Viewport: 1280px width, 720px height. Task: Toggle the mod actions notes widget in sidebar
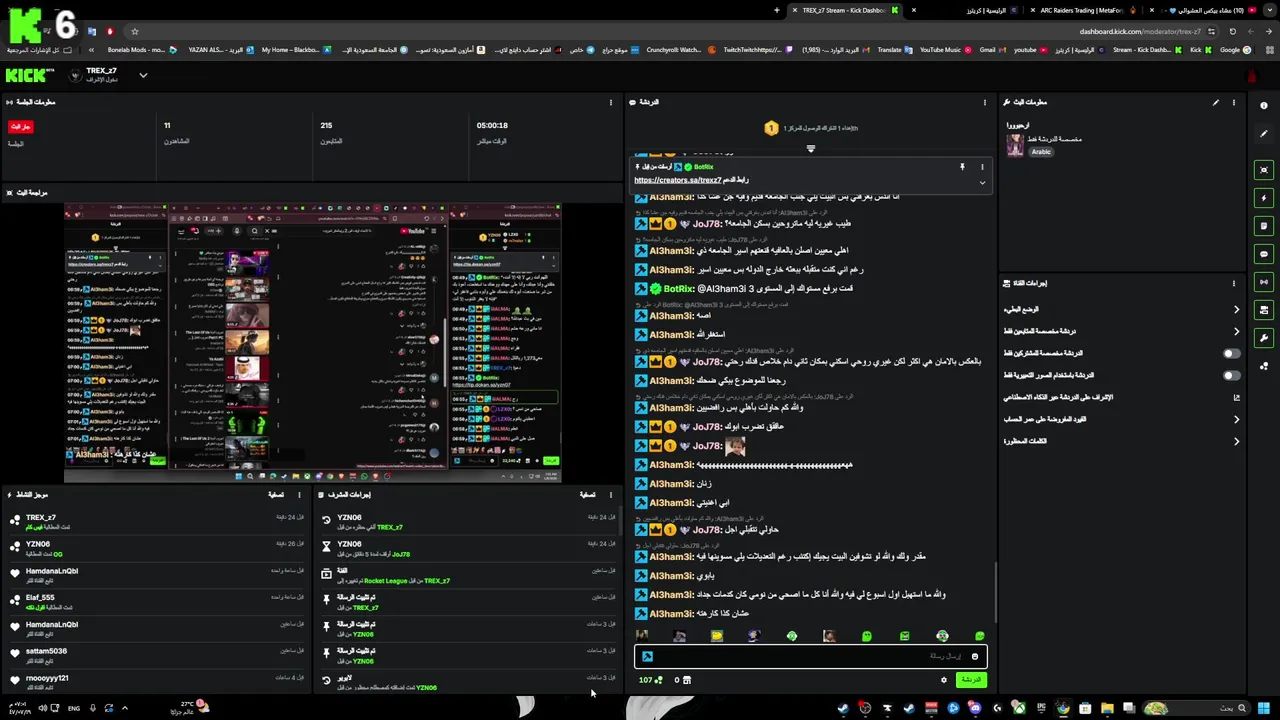click(1264, 226)
